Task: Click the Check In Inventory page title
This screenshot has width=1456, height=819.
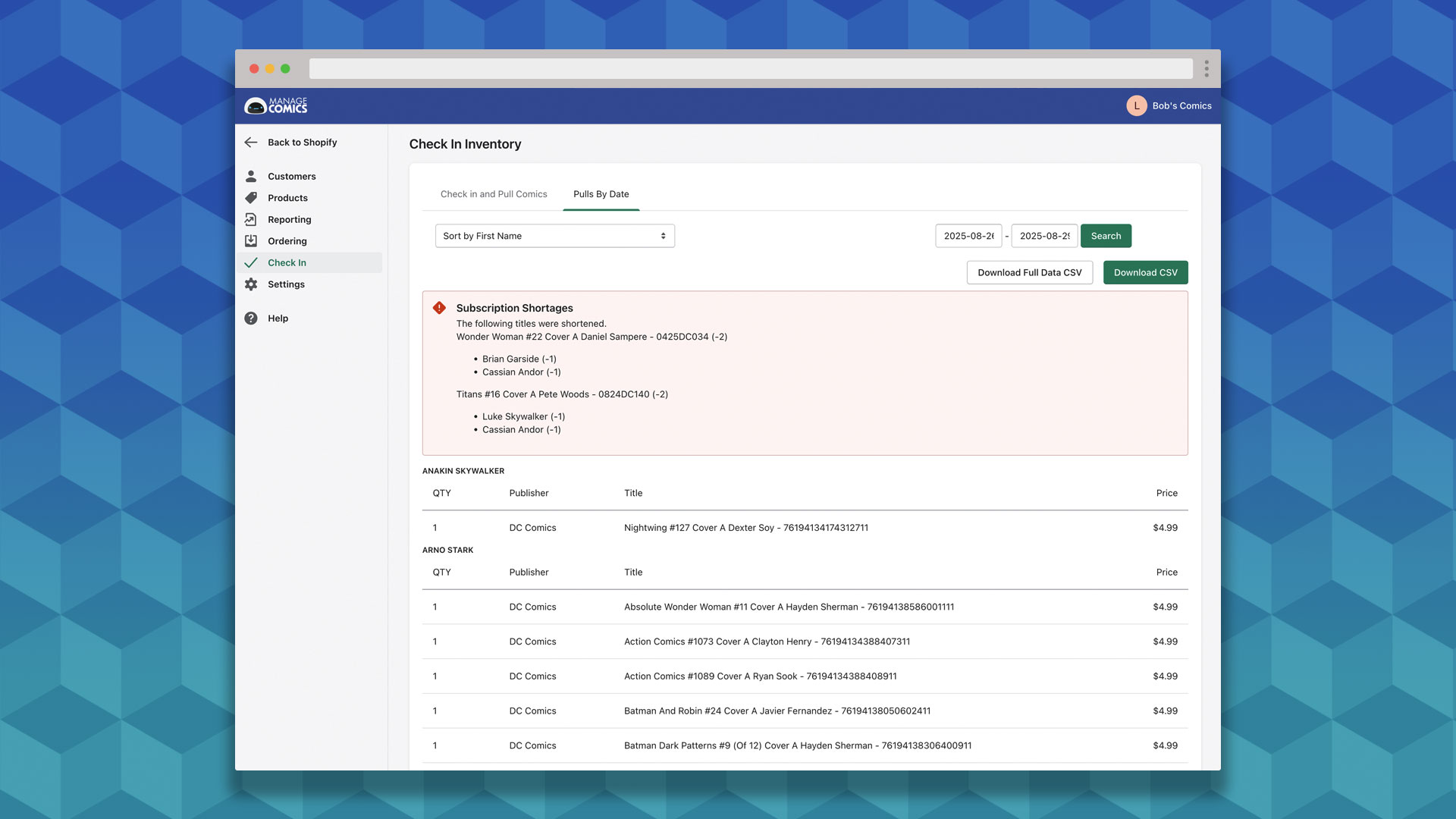Action: [x=465, y=144]
